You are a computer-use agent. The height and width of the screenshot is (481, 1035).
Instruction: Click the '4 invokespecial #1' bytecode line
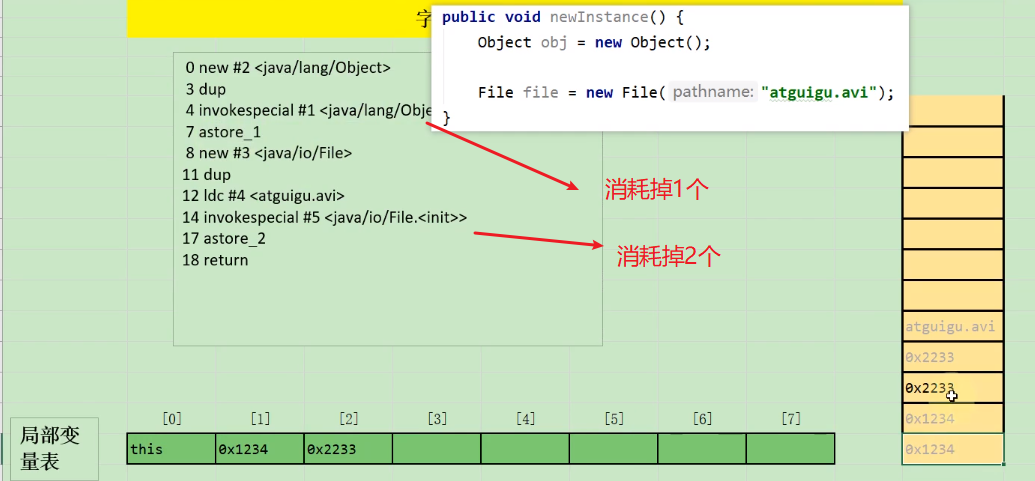pyautogui.click(x=308, y=110)
